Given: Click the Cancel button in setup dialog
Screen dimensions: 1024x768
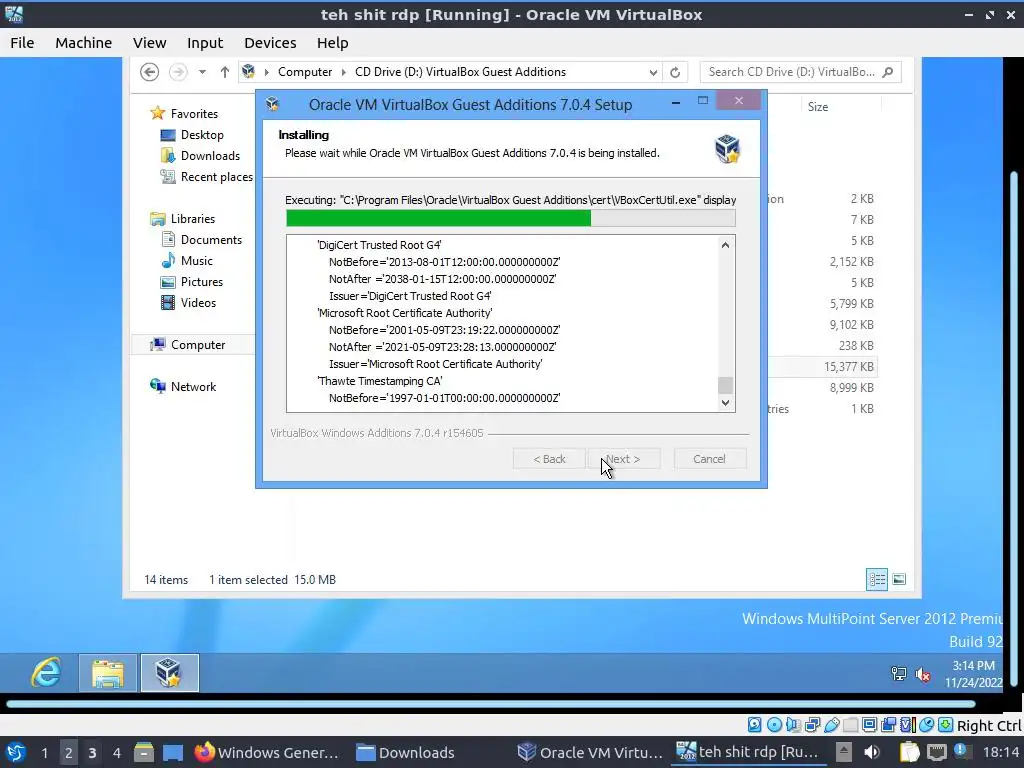Looking at the screenshot, I should [709, 459].
